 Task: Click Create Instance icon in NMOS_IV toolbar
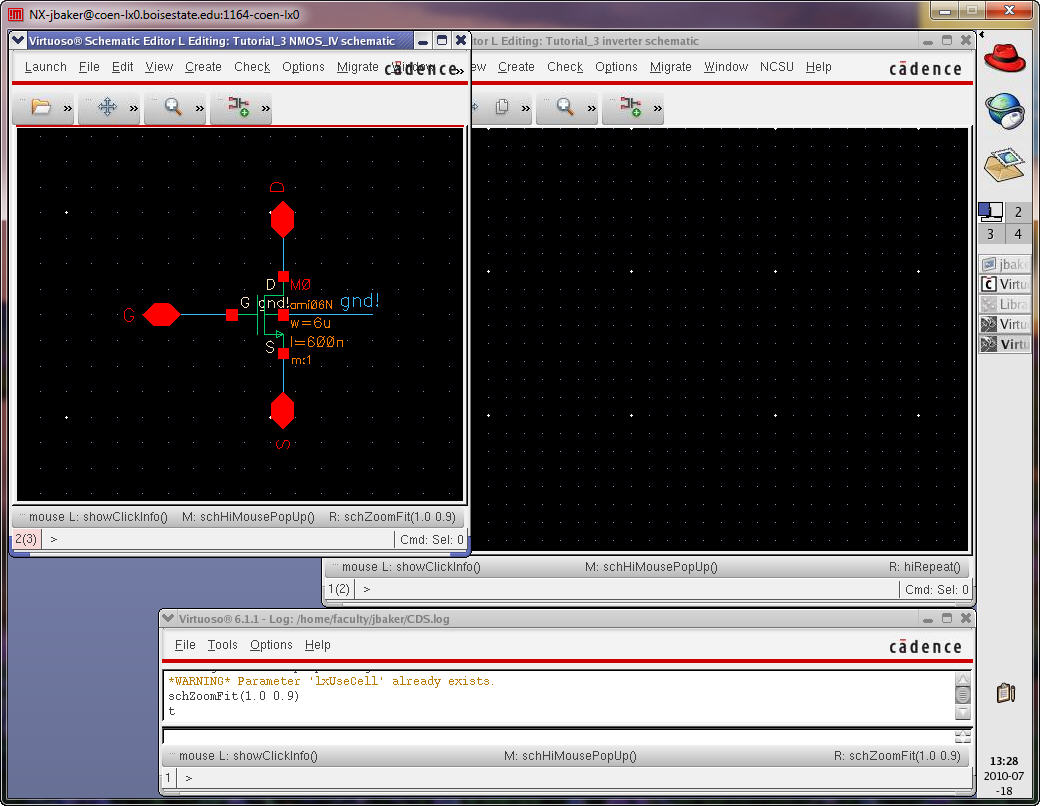point(239,107)
